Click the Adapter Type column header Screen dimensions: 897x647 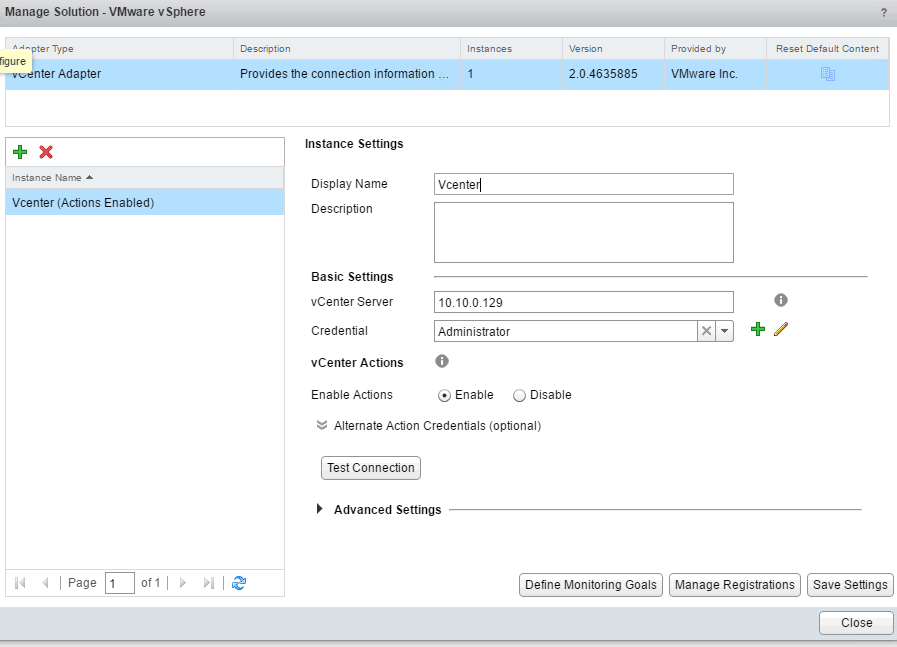point(119,49)
